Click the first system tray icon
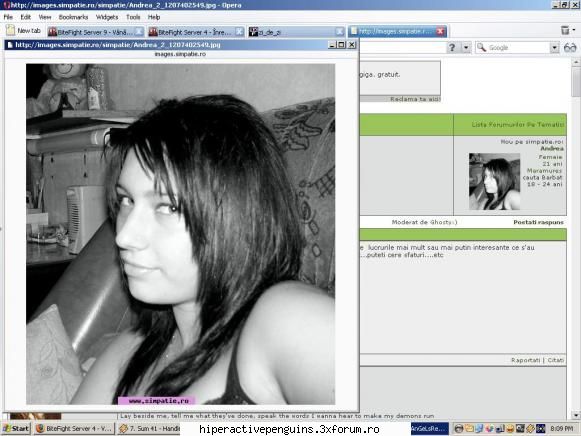Screen dimensions: 581x436 coord(459,429)
